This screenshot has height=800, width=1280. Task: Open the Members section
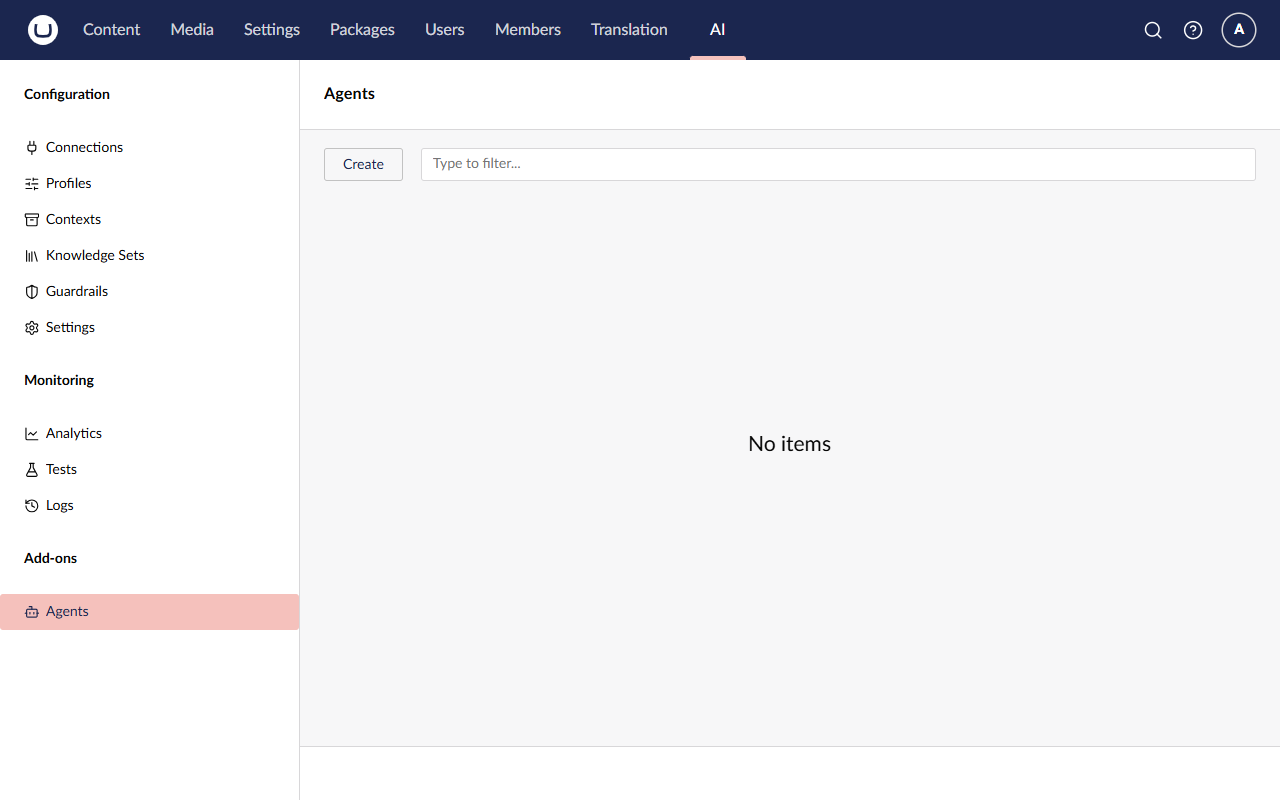click(528, 30)
